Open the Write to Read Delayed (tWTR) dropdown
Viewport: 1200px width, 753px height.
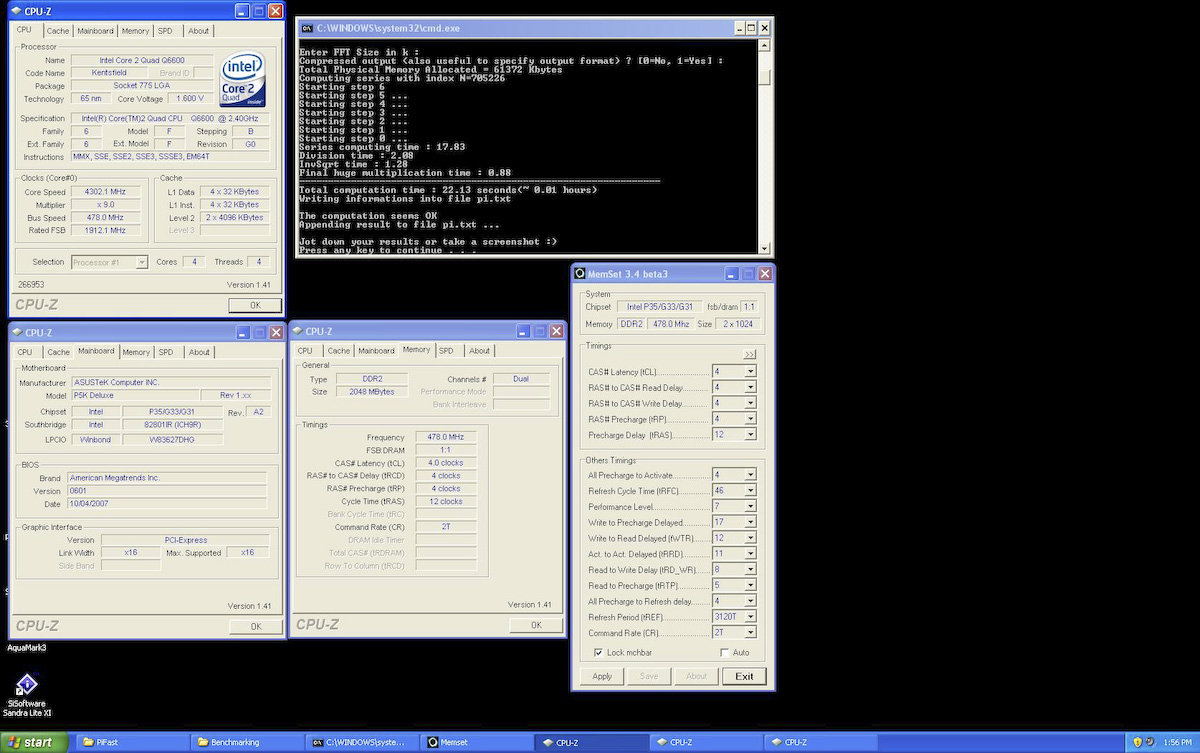coord(750,538)
